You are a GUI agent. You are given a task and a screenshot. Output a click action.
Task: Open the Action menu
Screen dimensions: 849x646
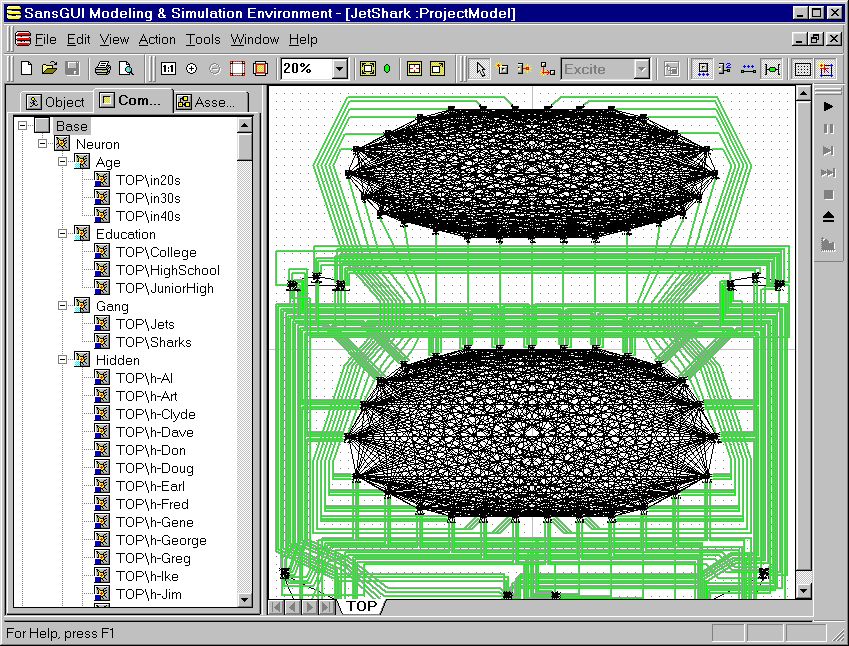click(x=157, y=39)
